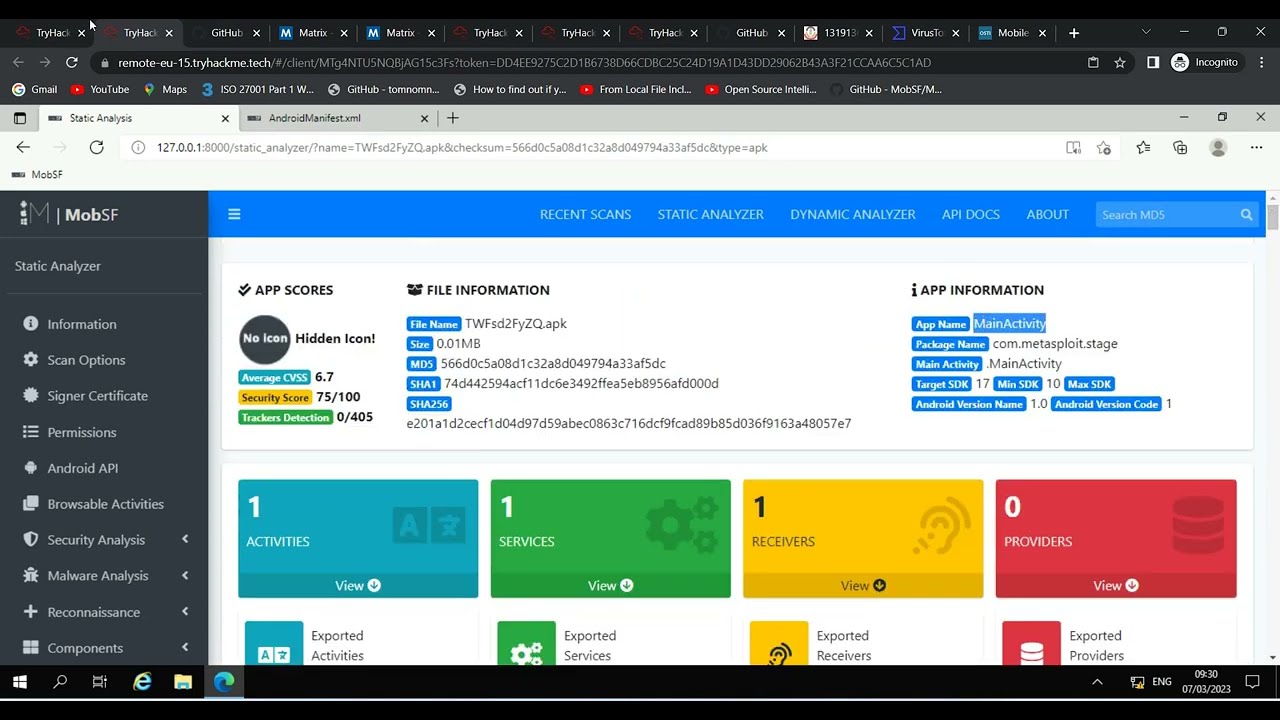Click the package name com.metasploit.stage
The height and width of the screenshot is (720, 1280).
point(1055,344)
